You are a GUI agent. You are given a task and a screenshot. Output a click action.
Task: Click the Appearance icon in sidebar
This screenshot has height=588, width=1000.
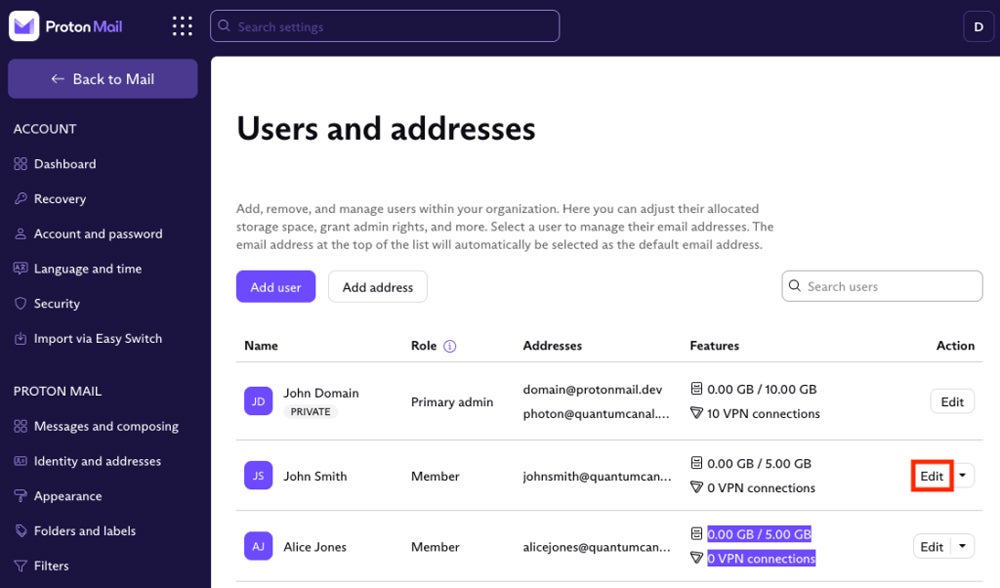(x=20, y=496)
